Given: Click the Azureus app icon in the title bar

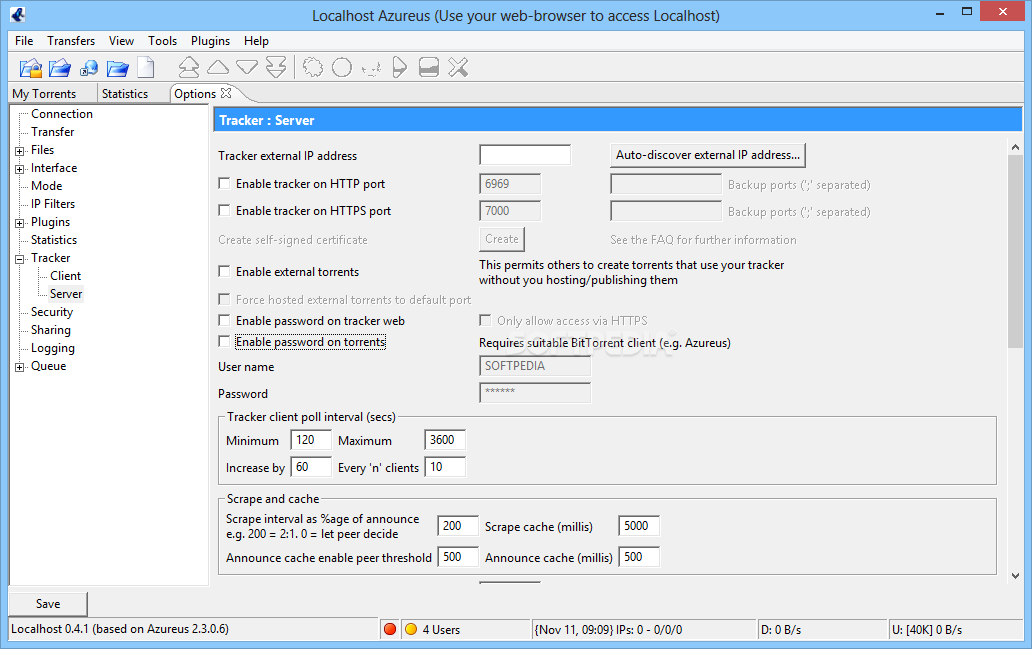Looking at the screenshot, I should pos(18,14).
